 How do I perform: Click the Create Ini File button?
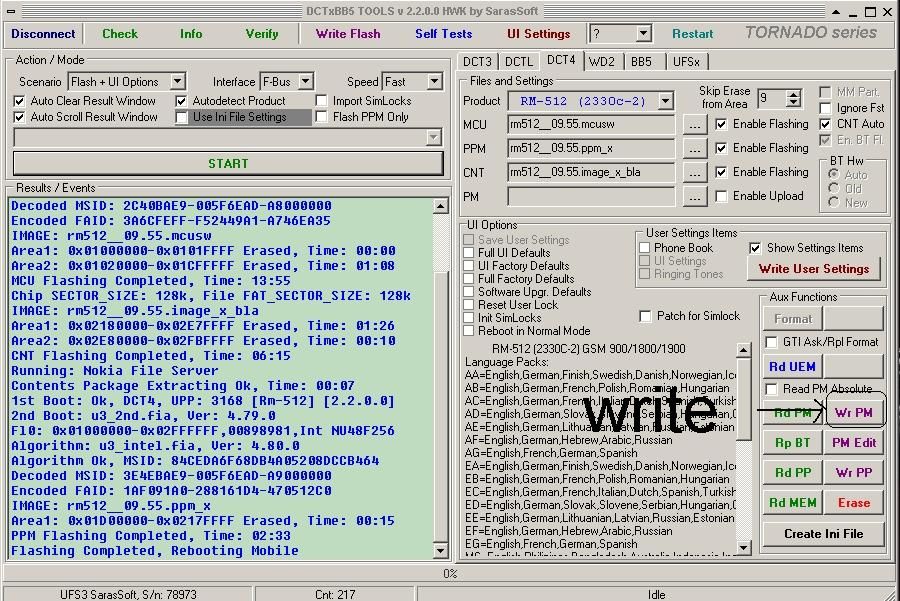(824, 534)
